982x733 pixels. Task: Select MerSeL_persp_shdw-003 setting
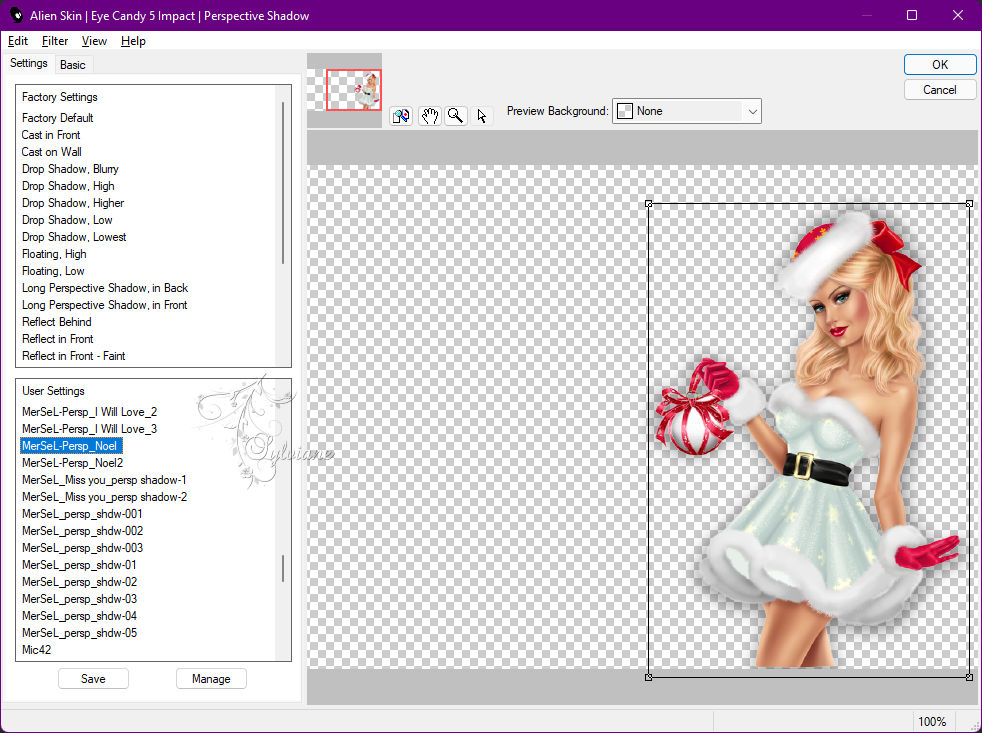pos(82,548)
